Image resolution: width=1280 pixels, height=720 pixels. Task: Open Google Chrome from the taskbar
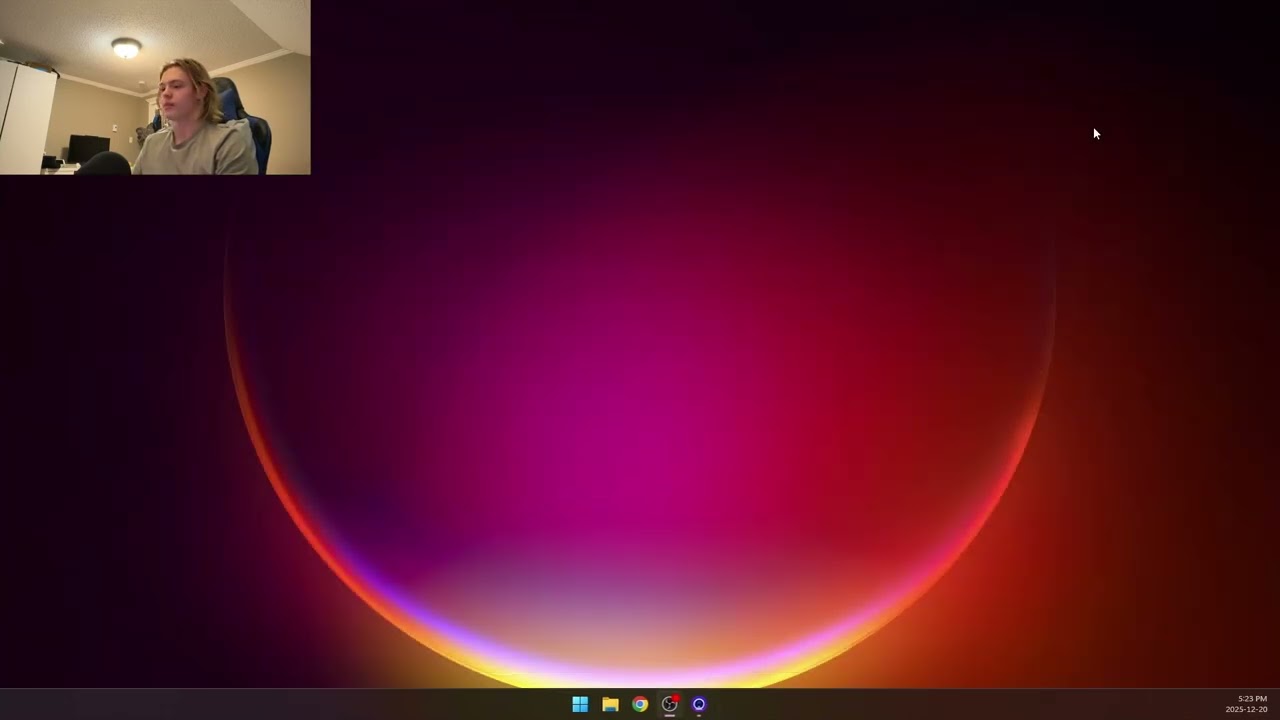pos(640,704)
